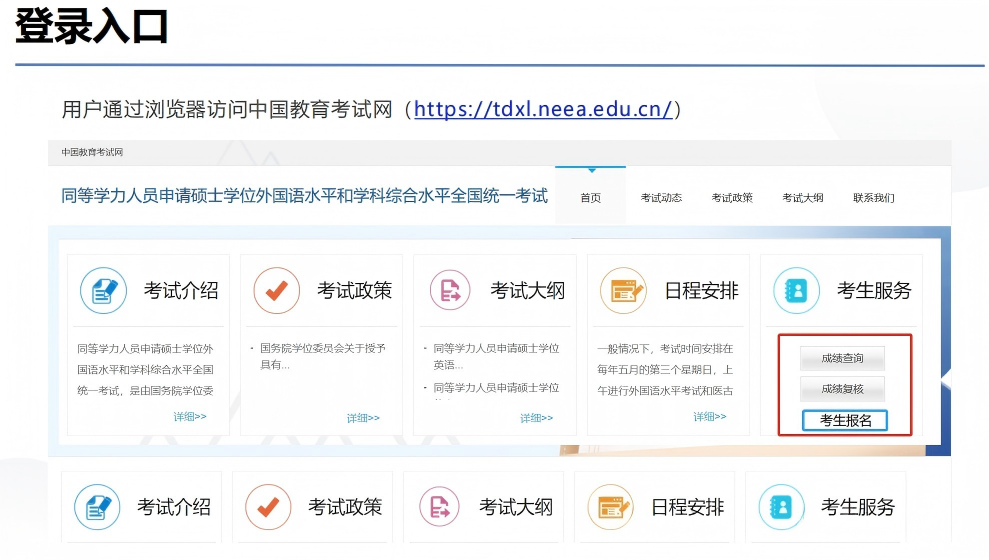
Task: Select 考试大纲 in the top navigation bar
Action: tap(802, 198)
